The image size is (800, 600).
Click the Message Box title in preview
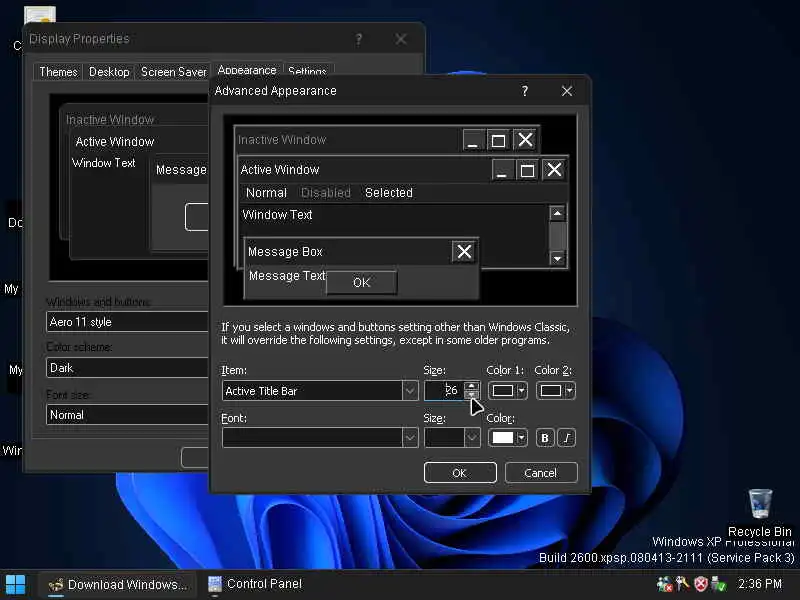285,252
